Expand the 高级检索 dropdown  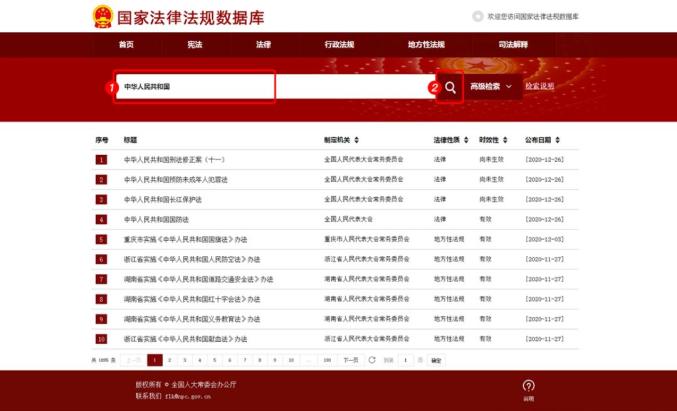pos(495,87)
